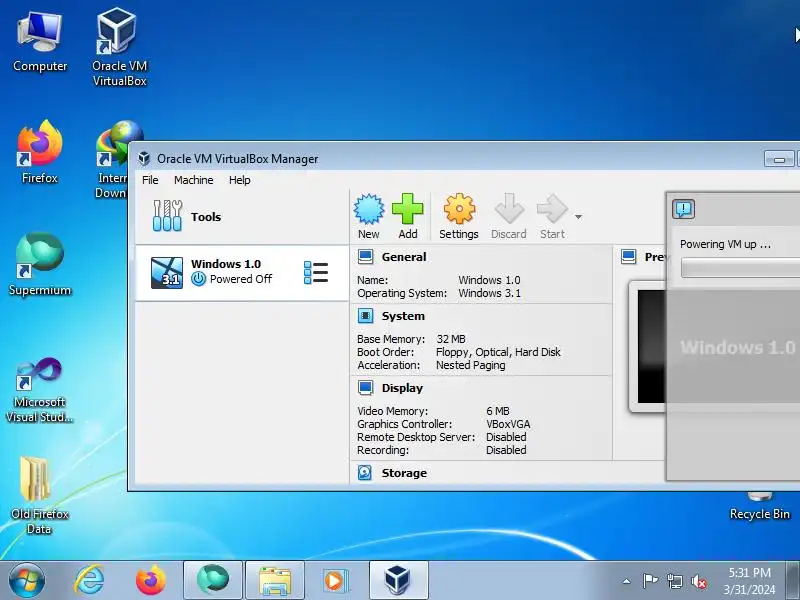
Task: Open the Machine menu
Action: tap(193, 180)
